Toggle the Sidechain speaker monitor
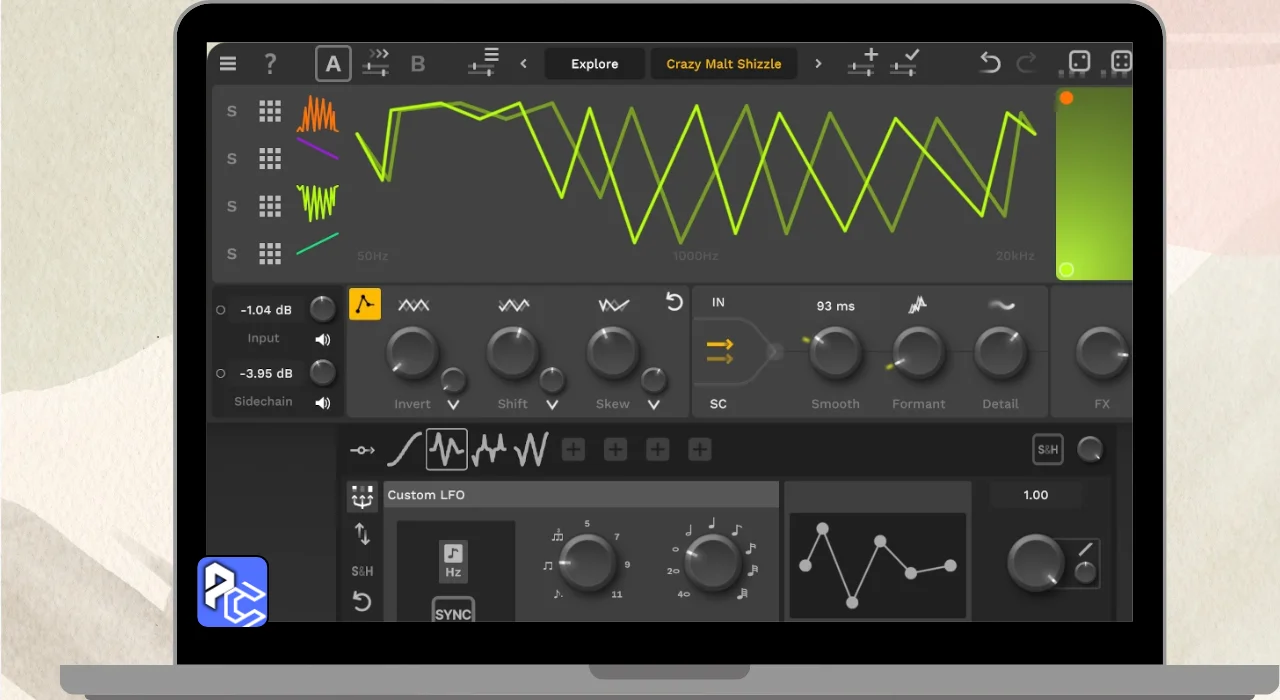 click(323, 403)
